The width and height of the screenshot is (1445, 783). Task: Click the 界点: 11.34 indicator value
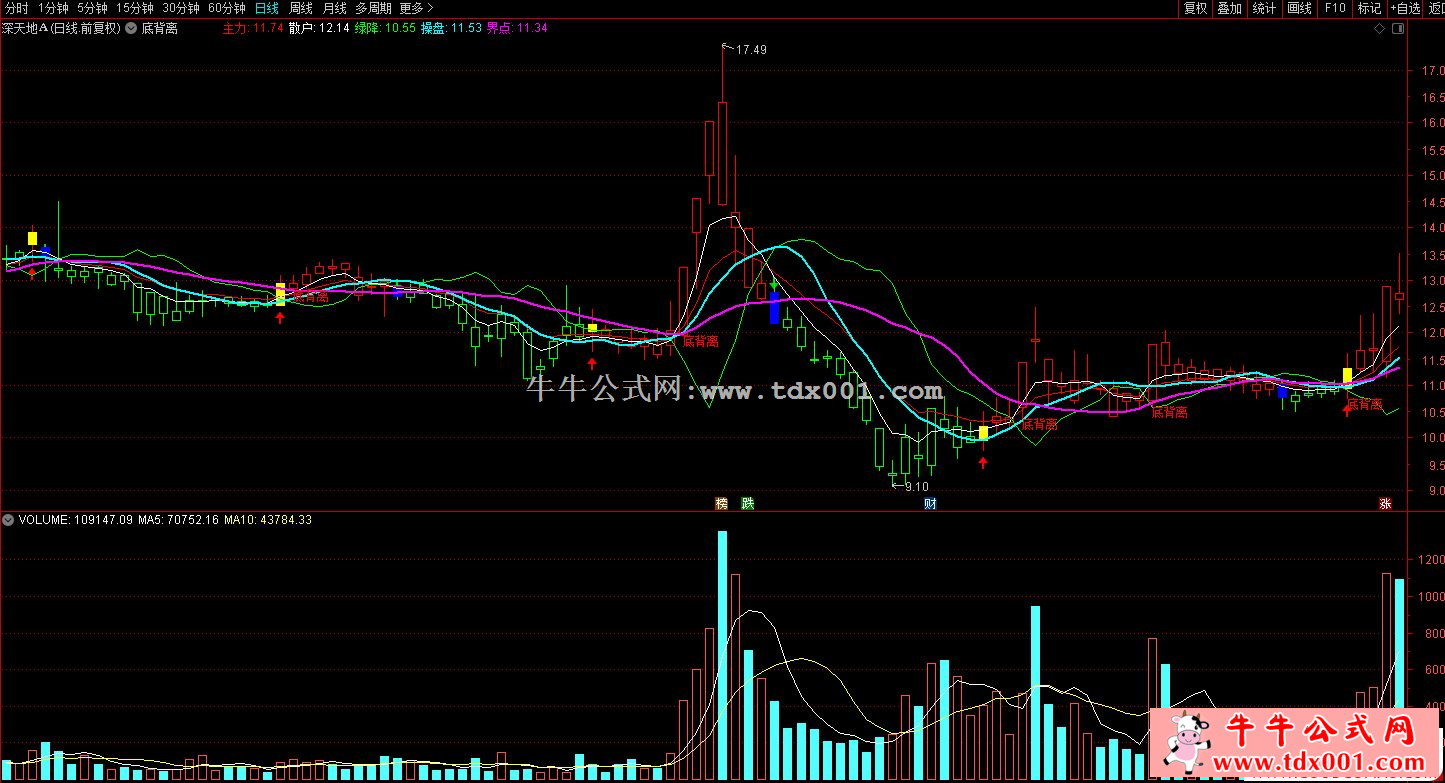(x=517, y=28)
